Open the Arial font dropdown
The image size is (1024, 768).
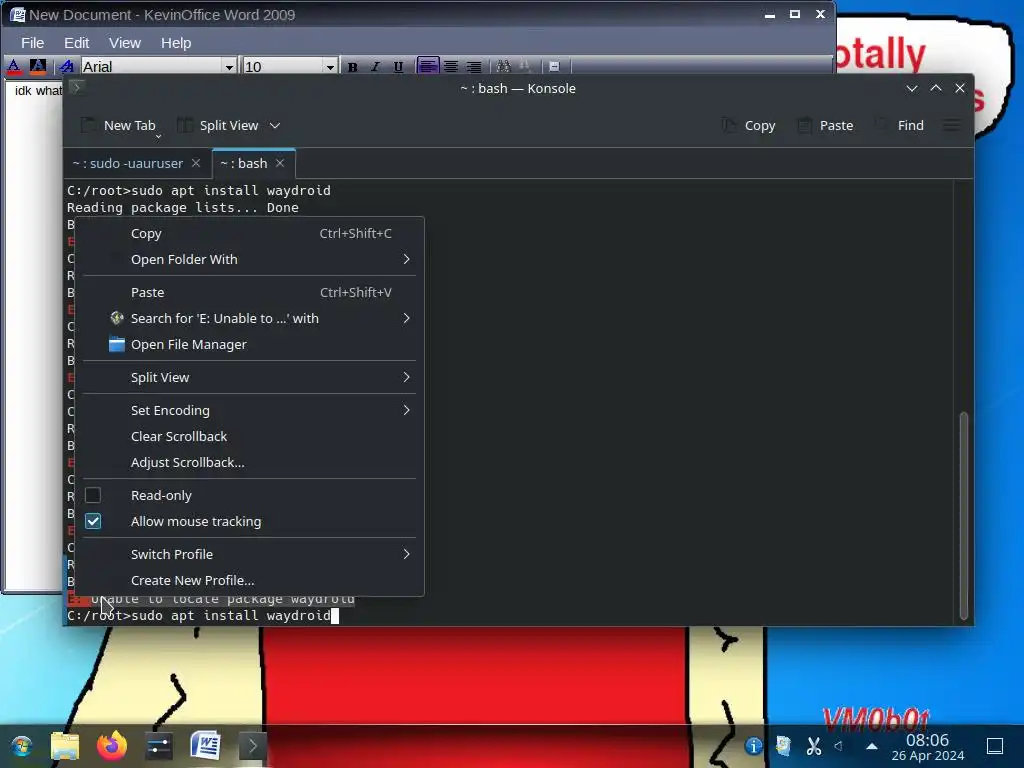(229, 67)
